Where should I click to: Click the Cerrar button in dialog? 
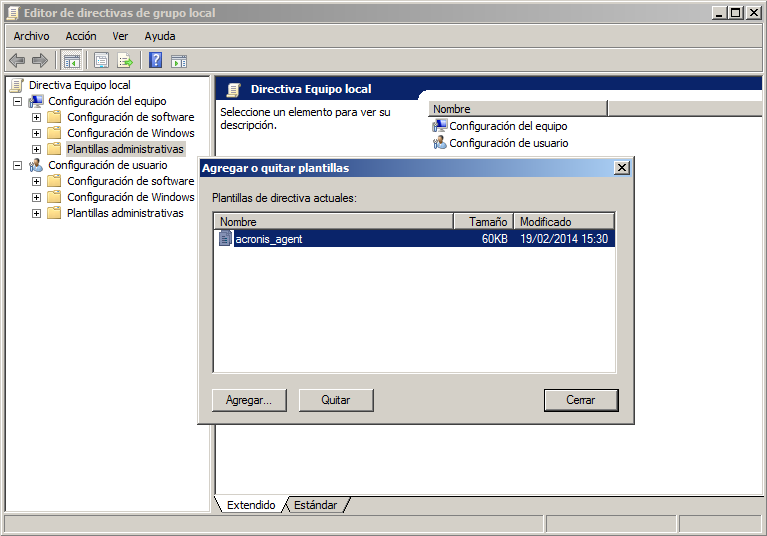point(580,400)
